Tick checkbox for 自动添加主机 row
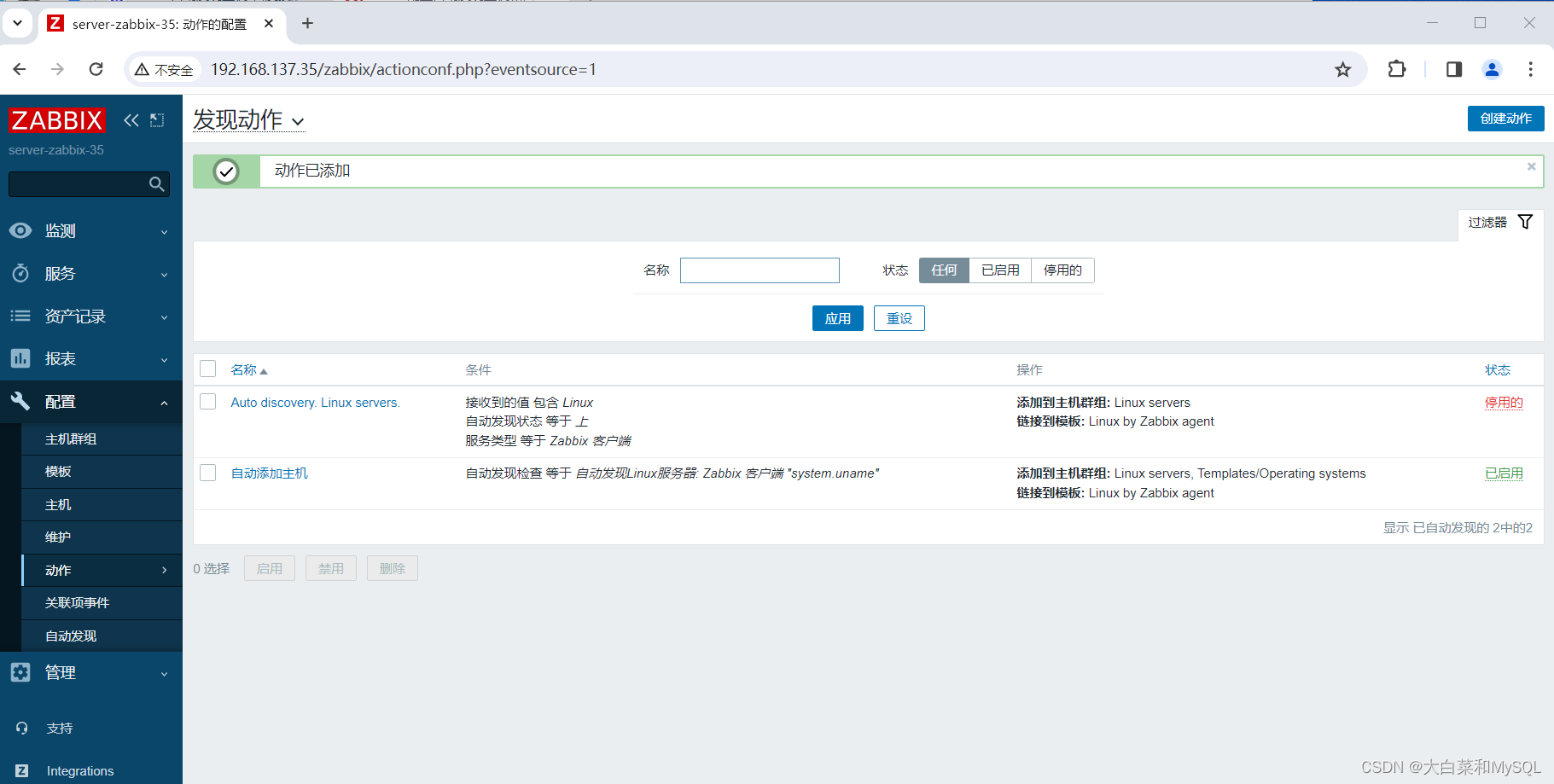Screen dimensions: 1554x784 click(x=208, y=473)
